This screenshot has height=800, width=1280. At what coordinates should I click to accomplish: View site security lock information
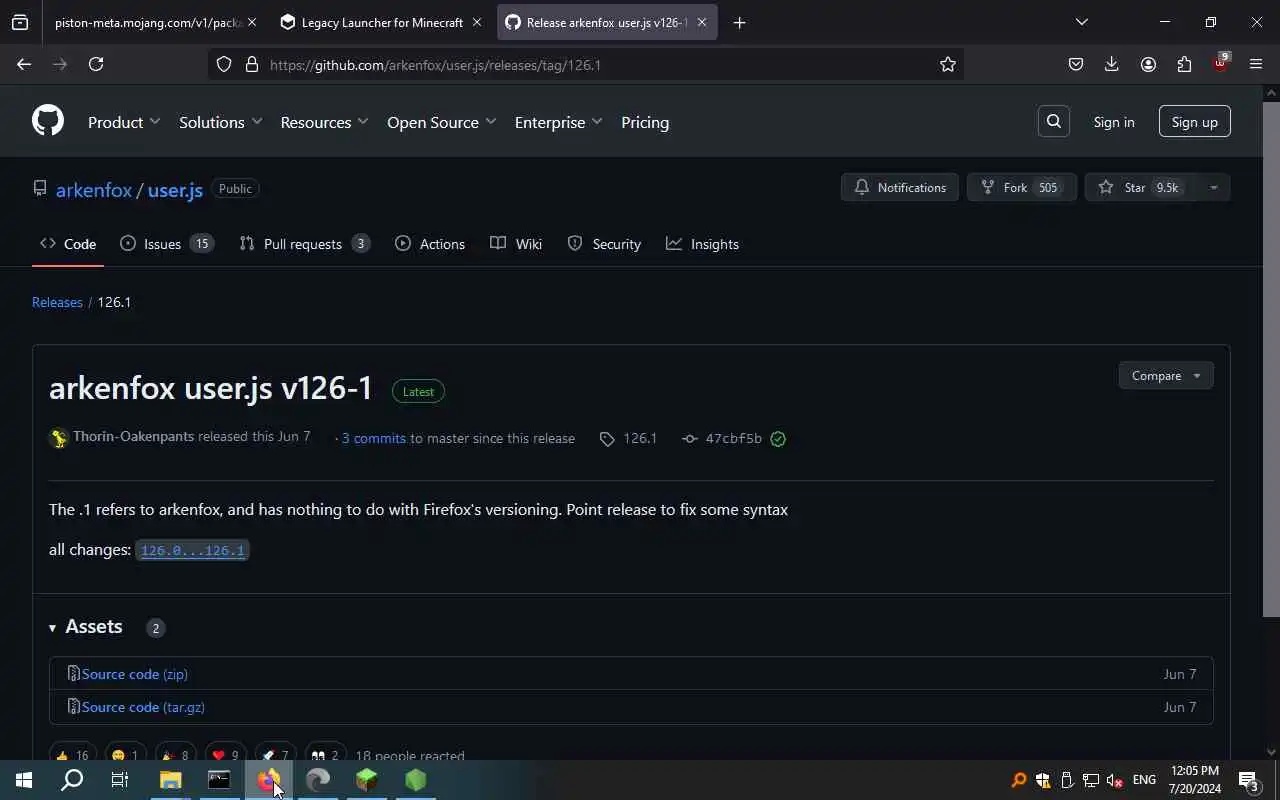point(251,64)
